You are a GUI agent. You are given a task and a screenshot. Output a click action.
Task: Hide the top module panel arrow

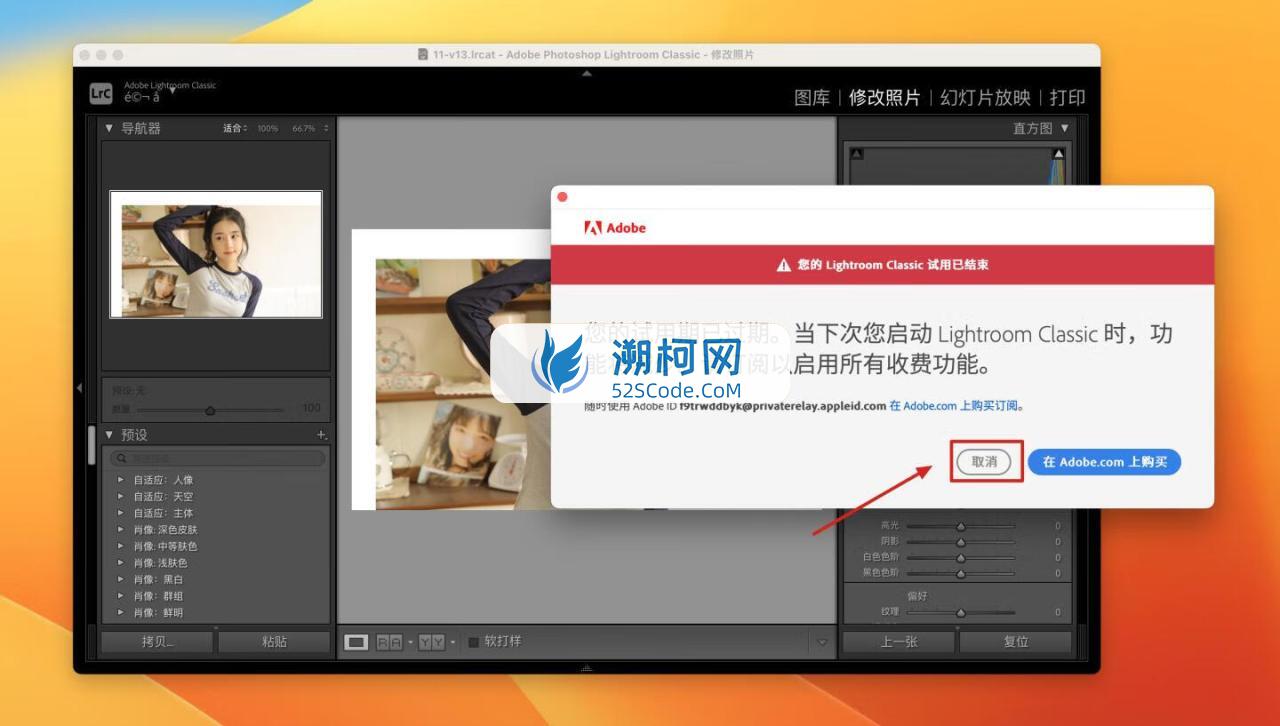[586, 73]
